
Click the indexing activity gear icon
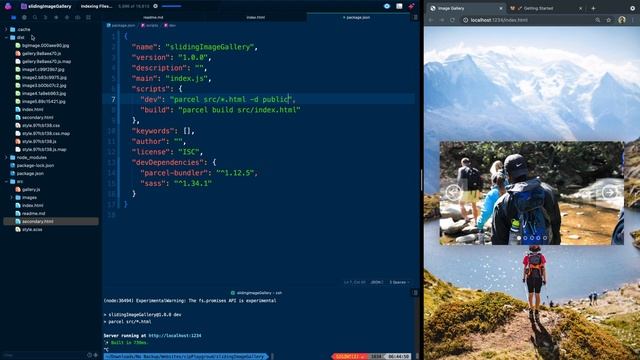point(156,6)
